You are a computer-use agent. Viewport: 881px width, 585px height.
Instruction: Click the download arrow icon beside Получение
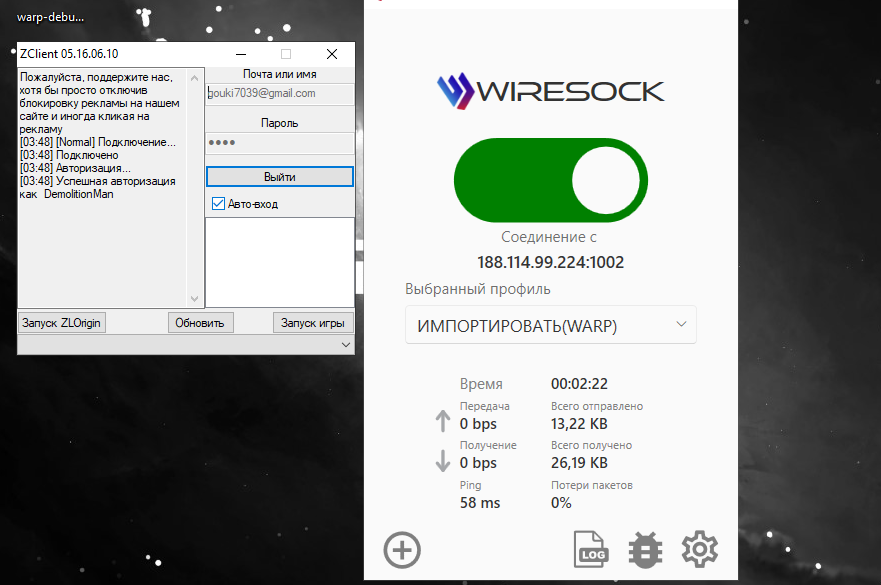click(x=443, y=460)
